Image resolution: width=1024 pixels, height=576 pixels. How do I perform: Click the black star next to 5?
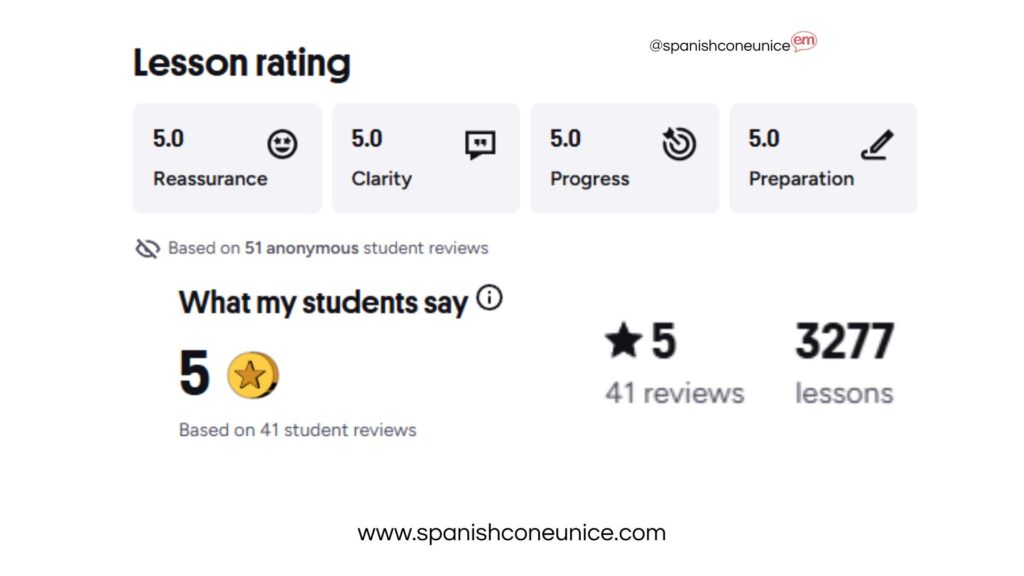[623, 342]
